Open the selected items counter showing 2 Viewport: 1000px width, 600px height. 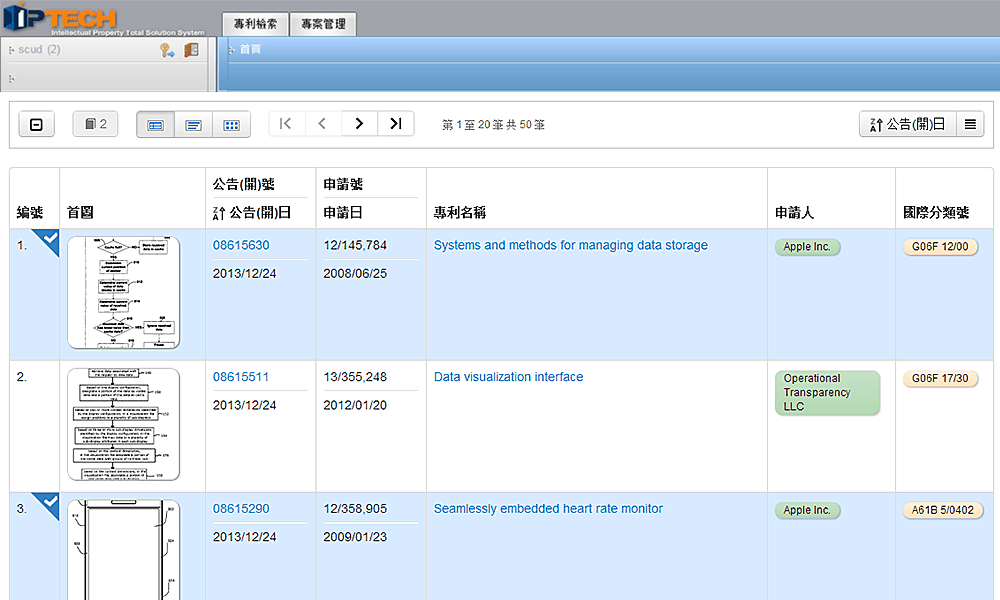(95, 124)
